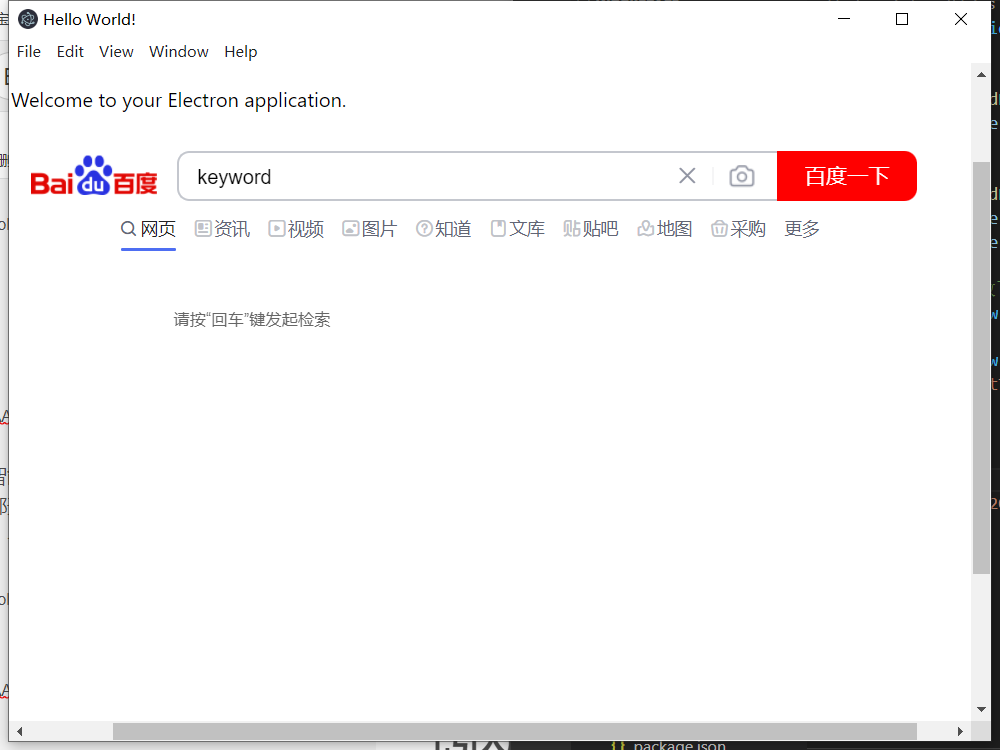Screen dimensions: 1000x750
Task: Open the 地图 tab
Action: pyautogui.click(x=665, y=228)
